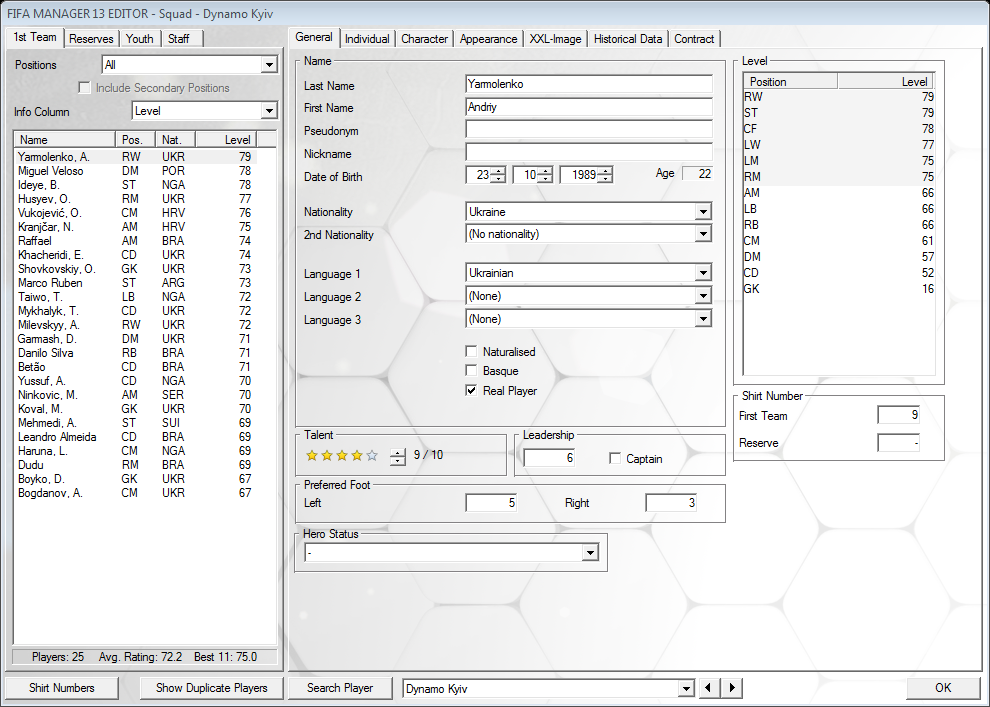Open the Info Column dropdown
The height and width of the screenshot is (707, 990).
(269, 111)
